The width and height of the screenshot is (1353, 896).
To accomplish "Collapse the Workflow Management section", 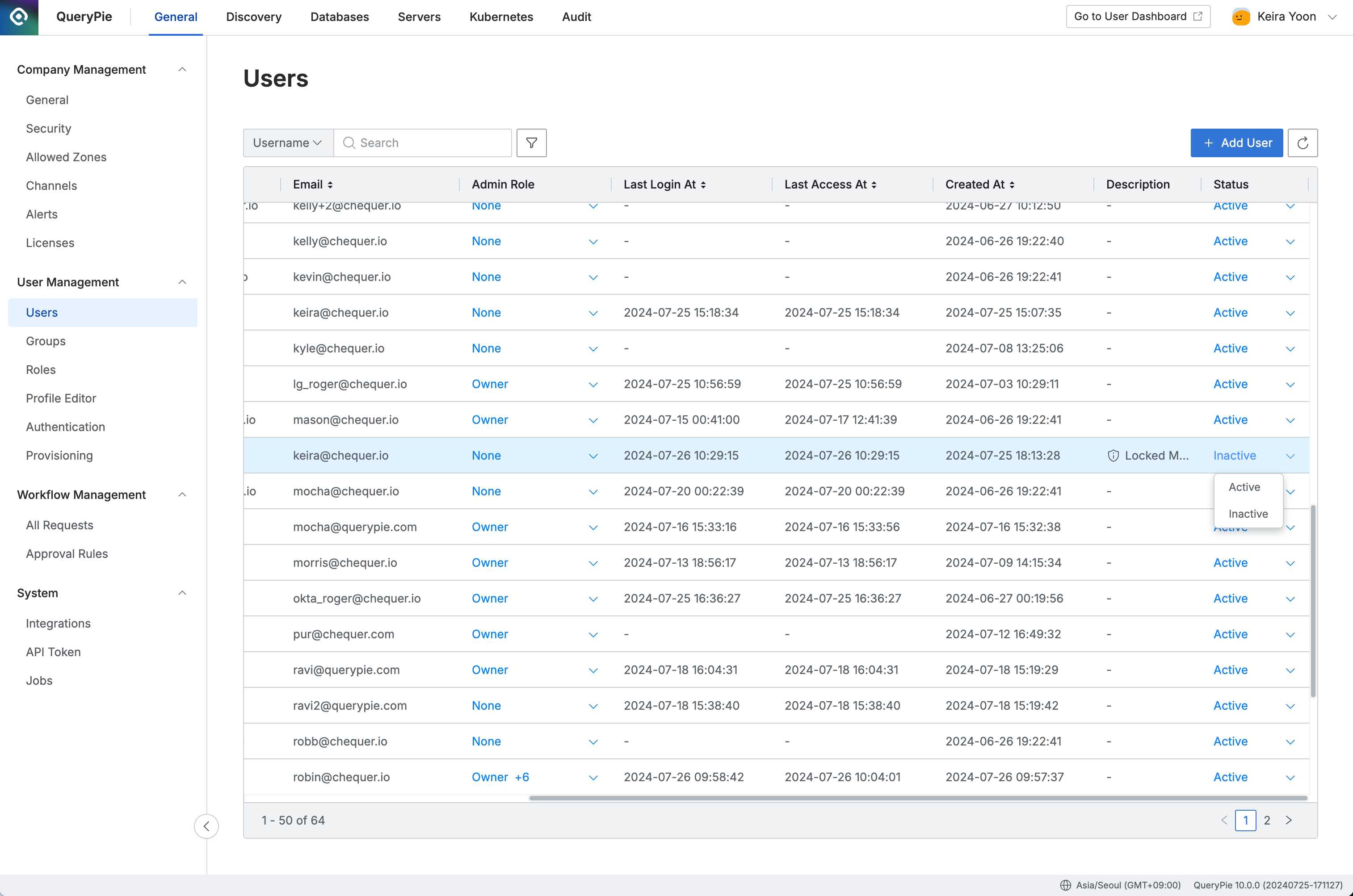I will pyautogui.click(x=182, y=494).
